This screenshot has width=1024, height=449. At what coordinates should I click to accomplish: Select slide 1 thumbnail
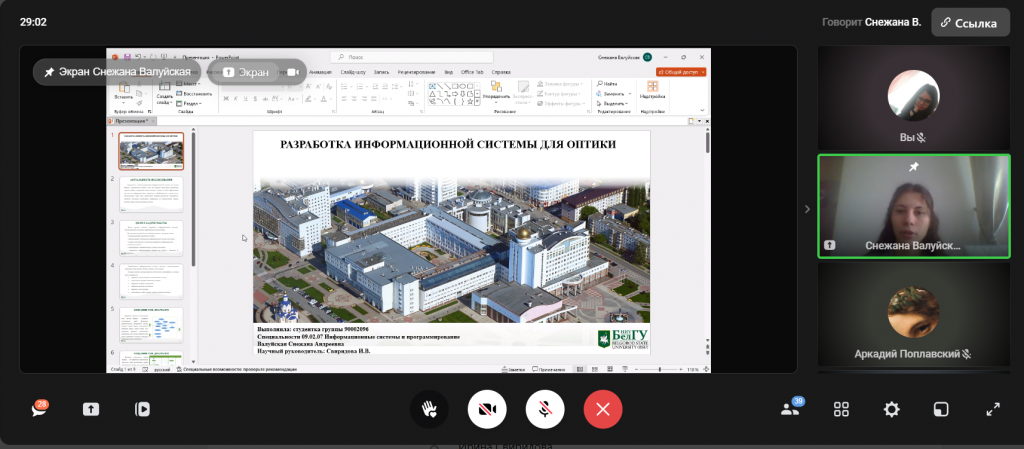tap(151, 151)
